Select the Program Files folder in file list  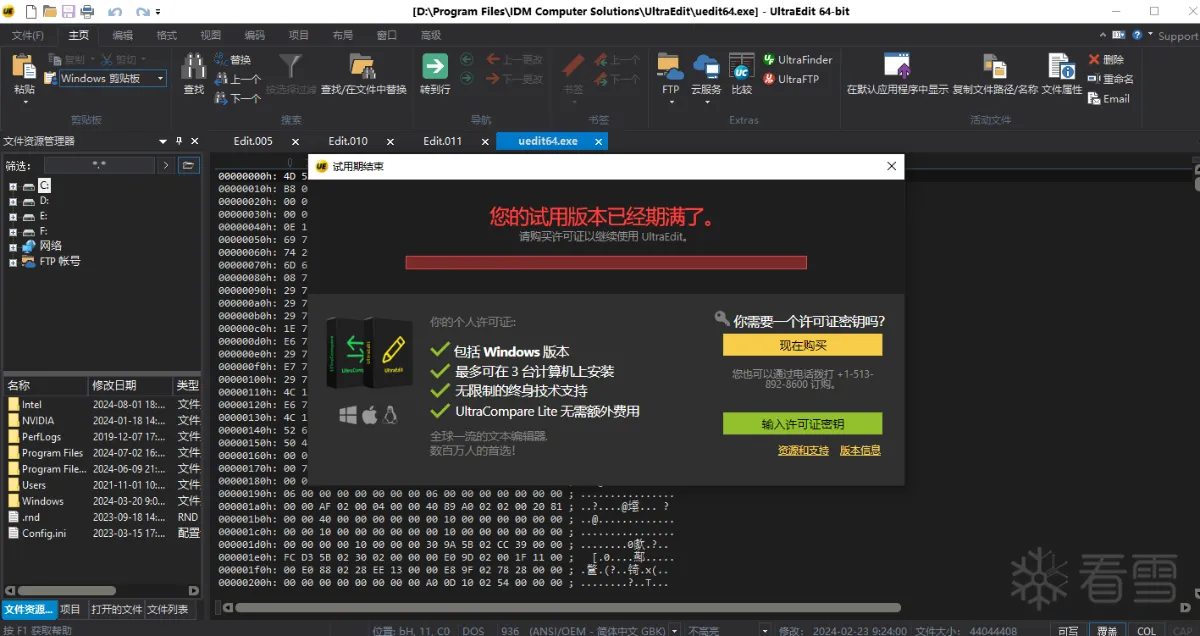pos(52,453)
